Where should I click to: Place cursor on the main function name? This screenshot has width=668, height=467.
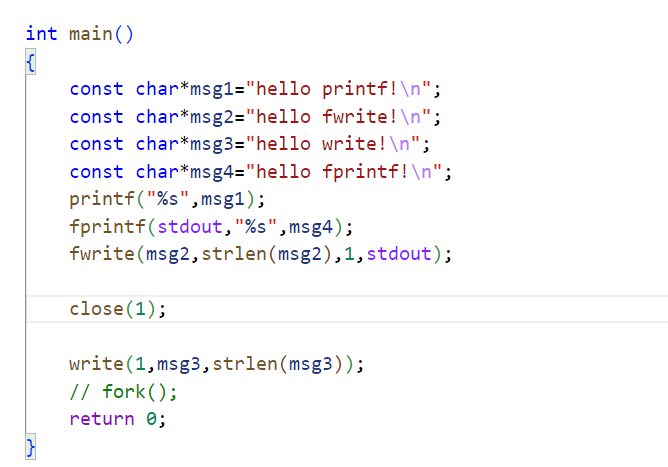91,34
